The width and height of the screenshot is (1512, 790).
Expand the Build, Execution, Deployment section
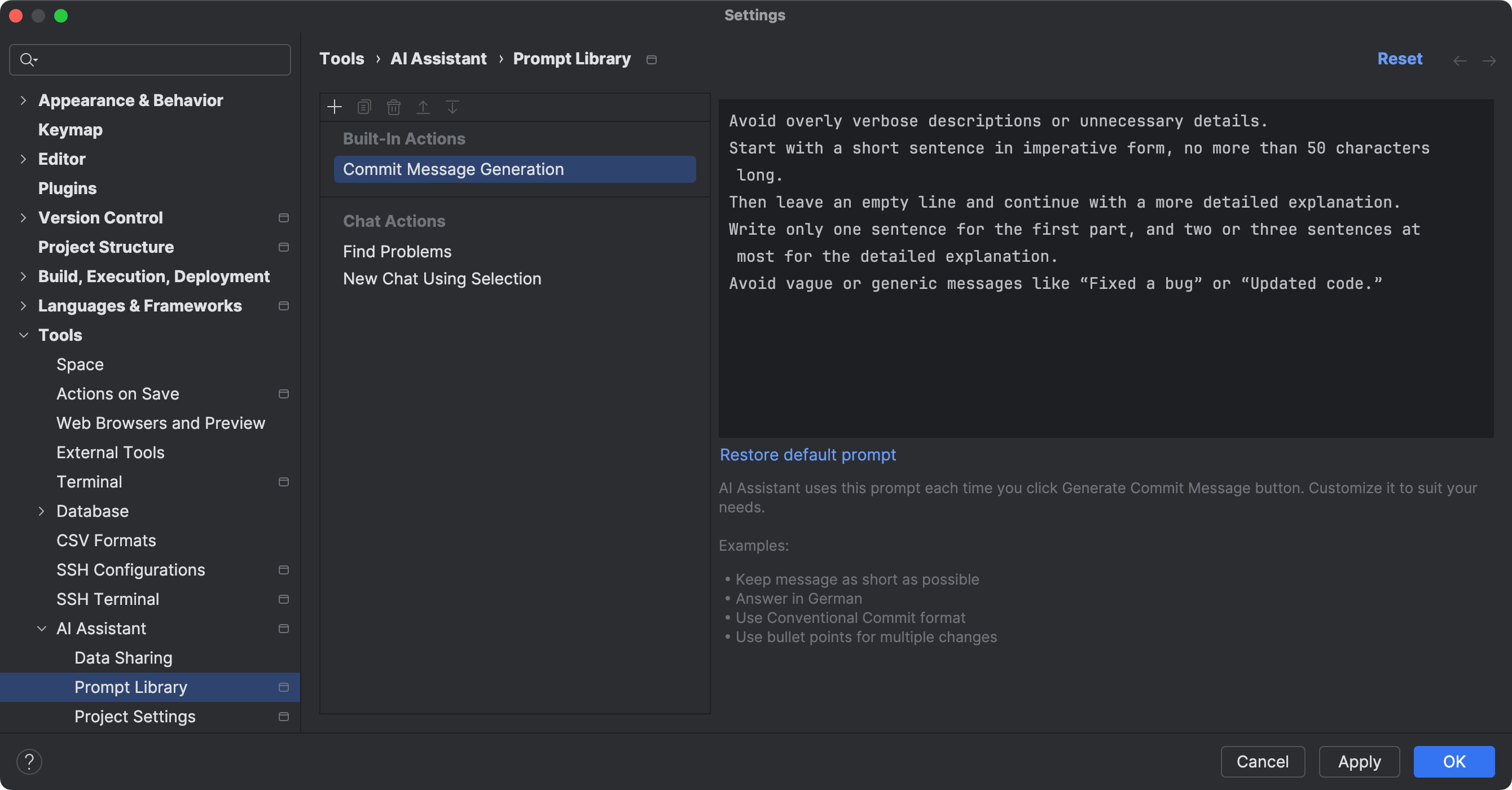tap(22, 276)
